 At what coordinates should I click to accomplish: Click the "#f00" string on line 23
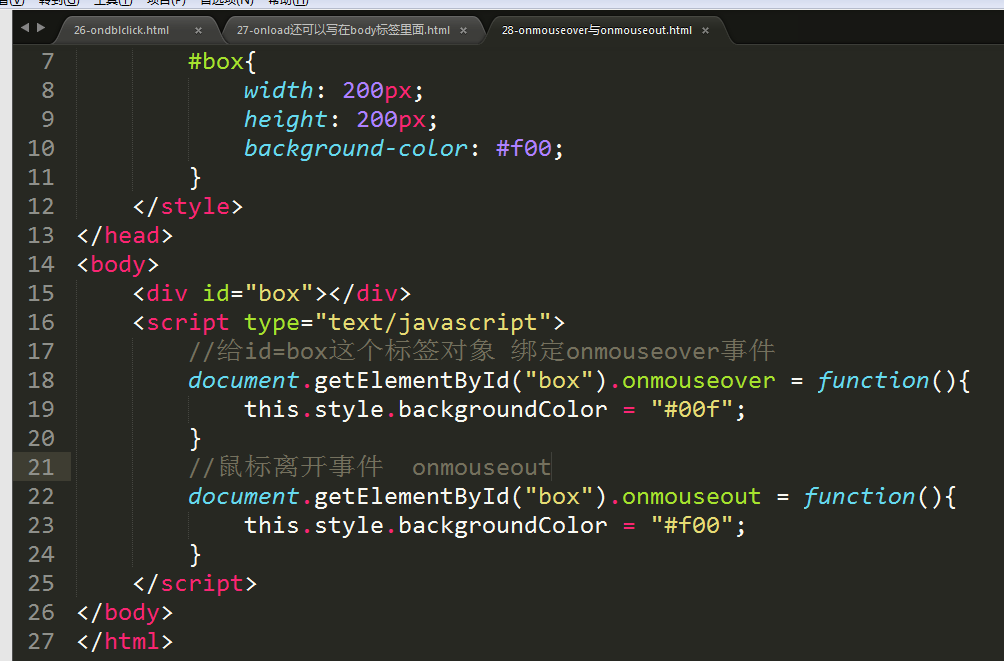pyautogui.click(x=692, y=525)
